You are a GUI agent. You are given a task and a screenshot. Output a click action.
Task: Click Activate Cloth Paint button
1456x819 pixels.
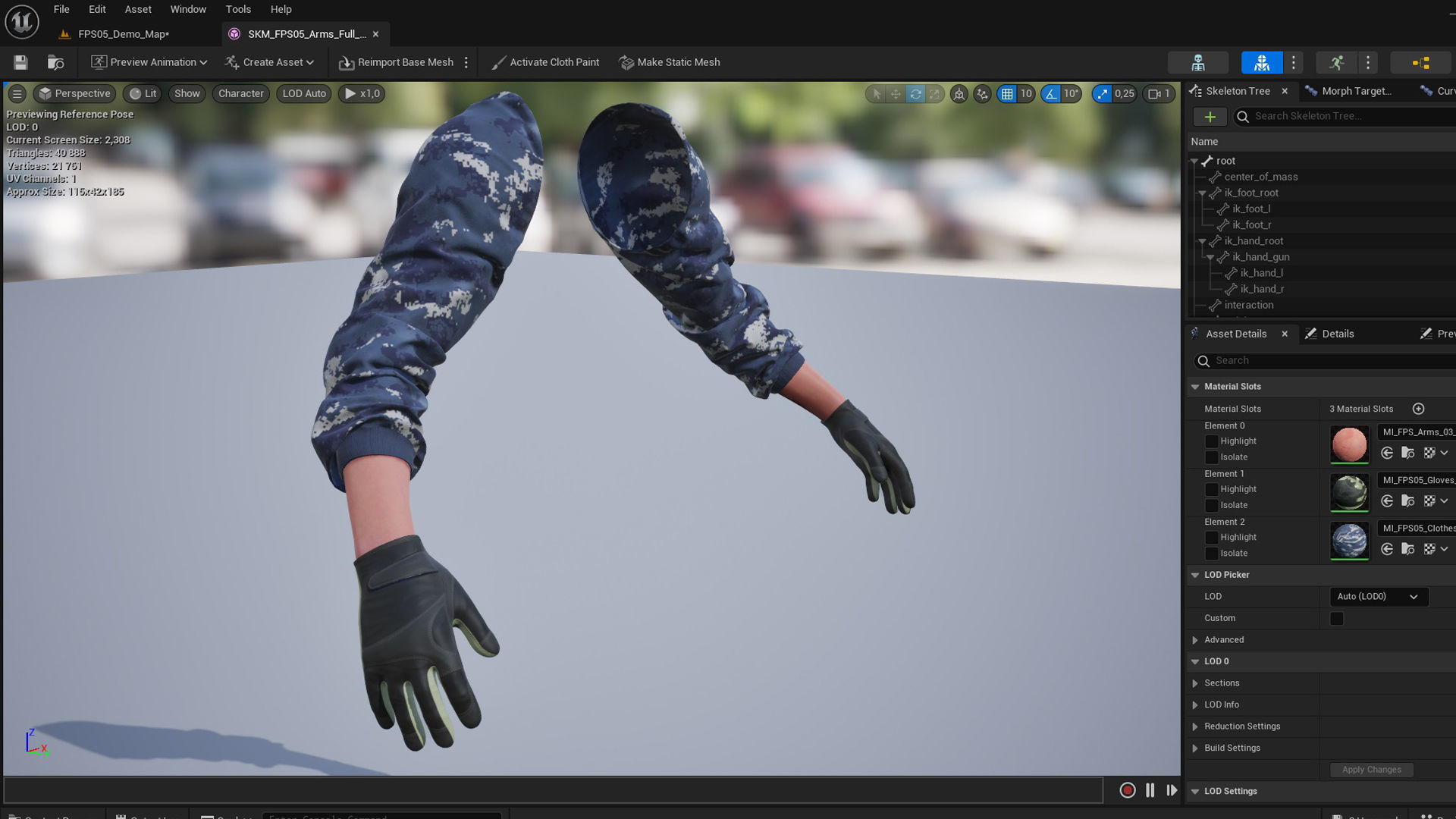click(545, 62)
